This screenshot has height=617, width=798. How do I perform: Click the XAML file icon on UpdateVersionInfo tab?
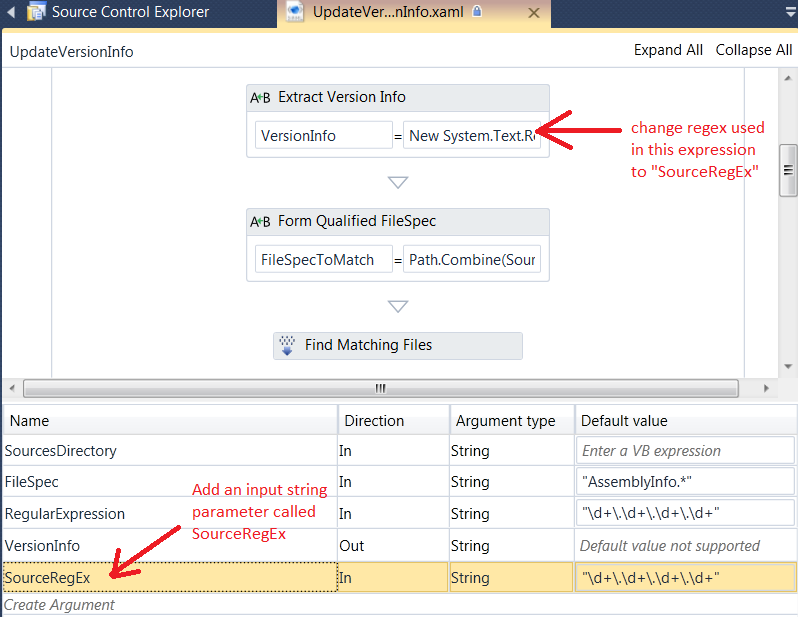(295, 11)
